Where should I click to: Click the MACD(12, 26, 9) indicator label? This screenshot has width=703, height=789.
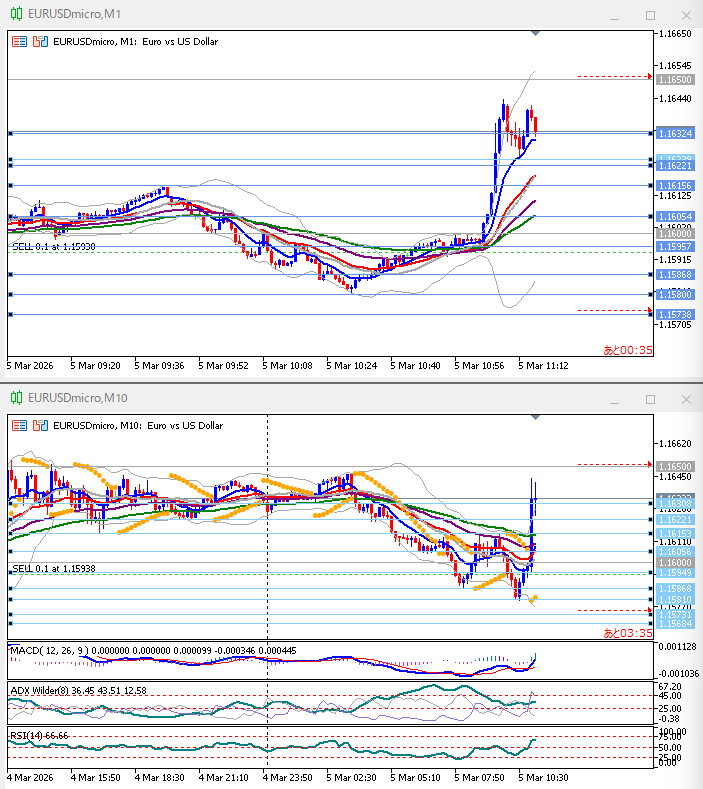tap(48, 651)
